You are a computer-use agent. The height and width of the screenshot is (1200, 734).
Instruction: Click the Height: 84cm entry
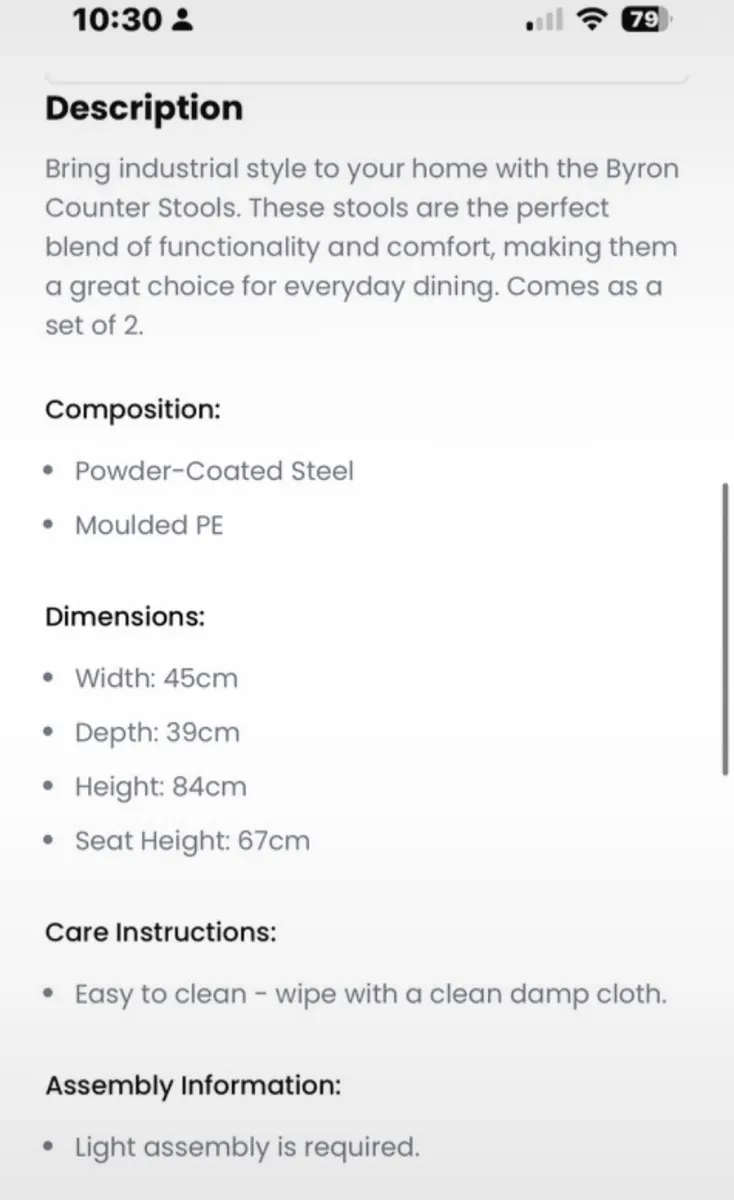pyautogui.click(x=160, y=787)
